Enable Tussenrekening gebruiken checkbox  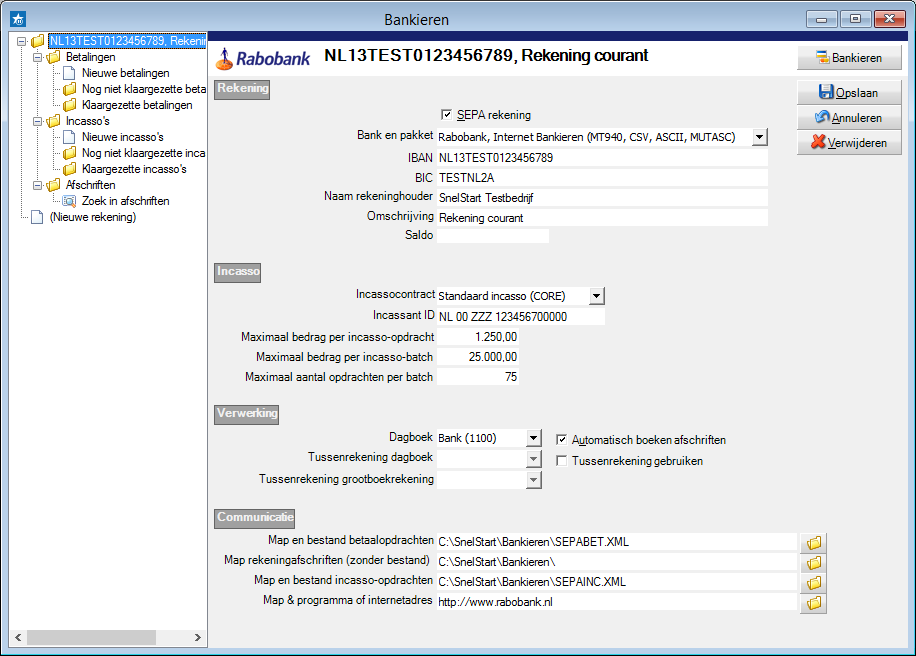(562, 461)
